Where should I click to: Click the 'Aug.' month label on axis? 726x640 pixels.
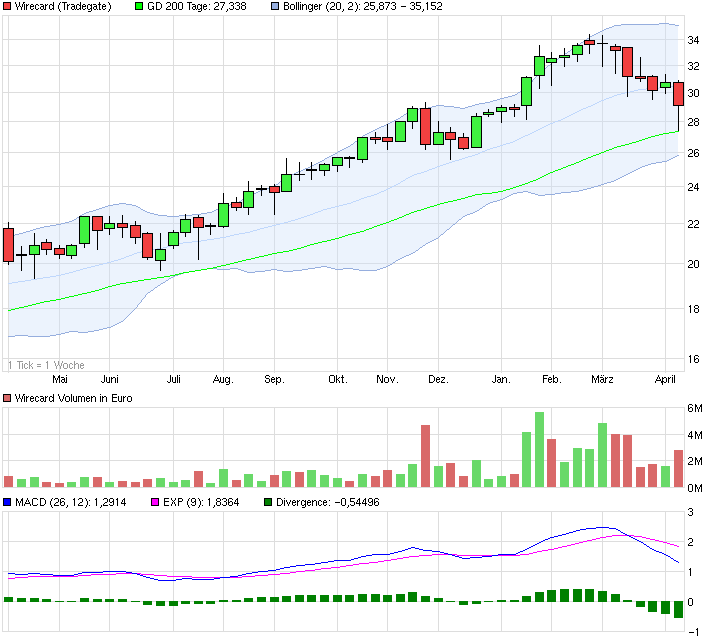click(x=223, y=379)
